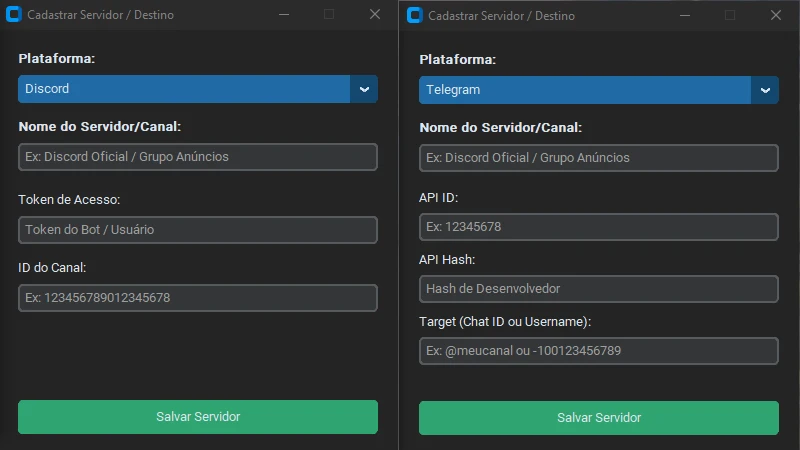Click the Plataforma label in Discord window
This screenshot has width=800, height=450.
click(x=57, y=58)
